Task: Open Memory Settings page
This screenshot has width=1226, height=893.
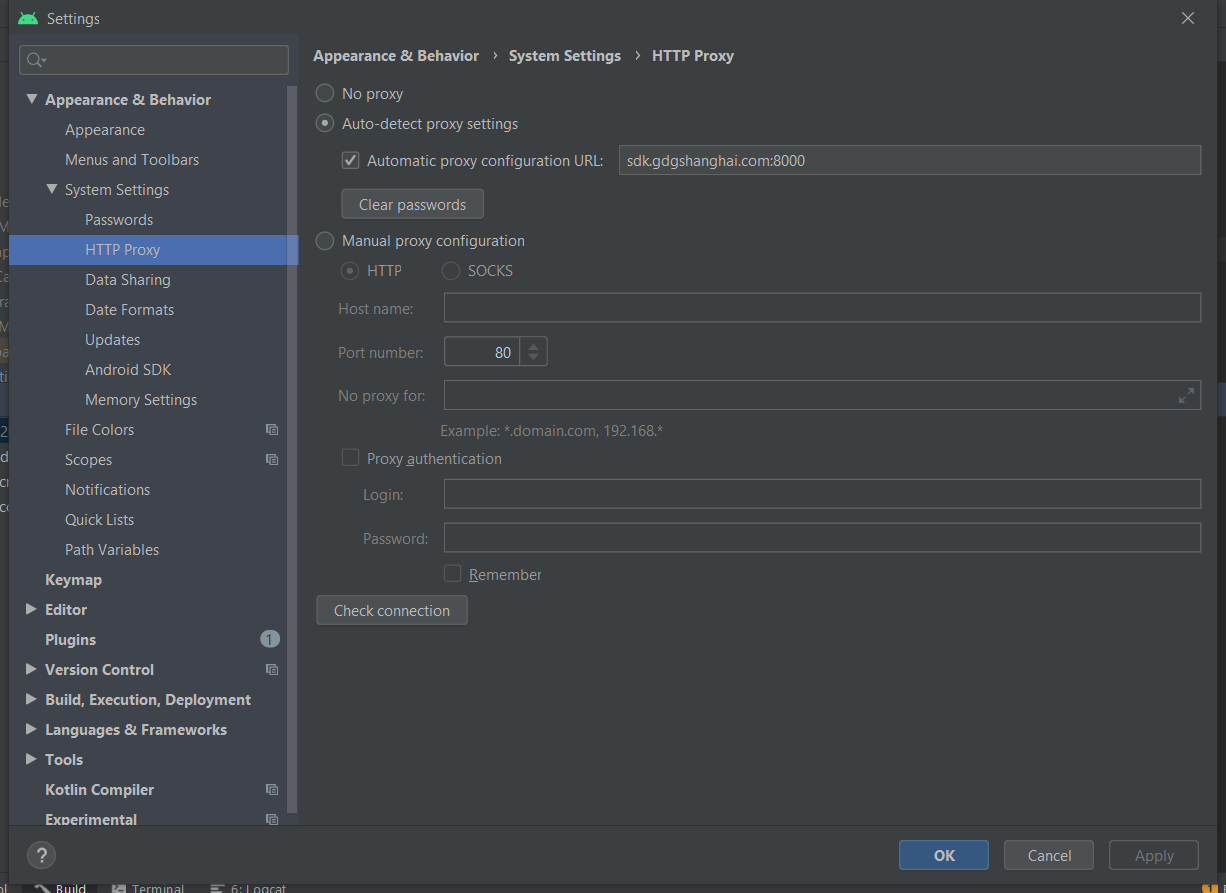Action: point(141,400)
